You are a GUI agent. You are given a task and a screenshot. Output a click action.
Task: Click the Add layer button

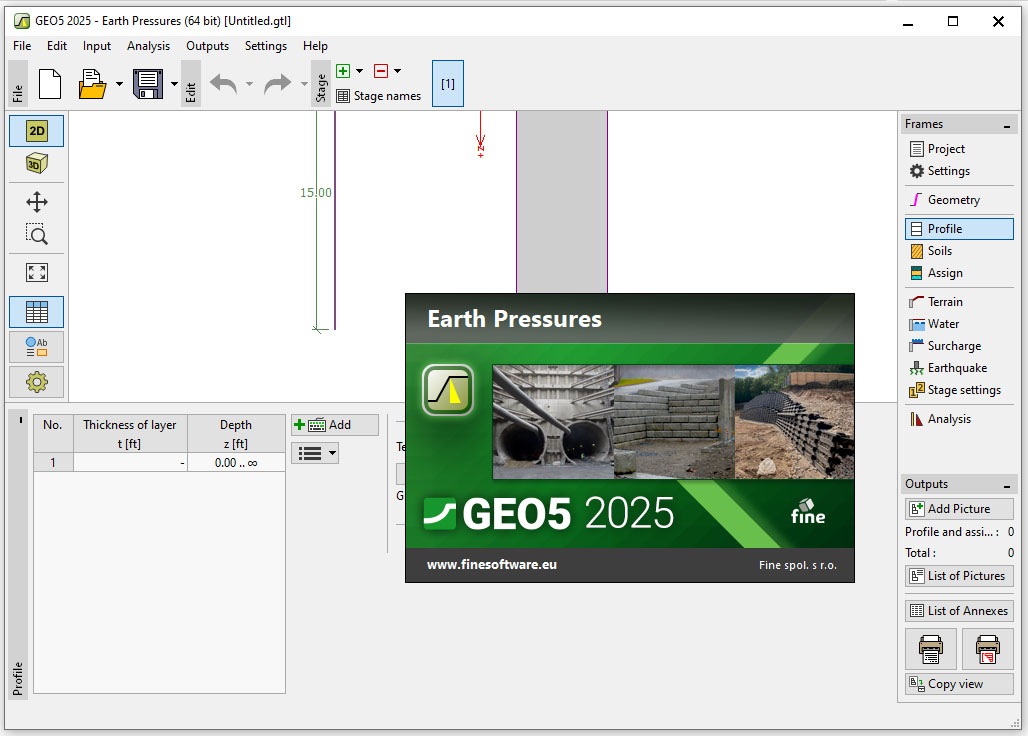click(x=334, y=425)
